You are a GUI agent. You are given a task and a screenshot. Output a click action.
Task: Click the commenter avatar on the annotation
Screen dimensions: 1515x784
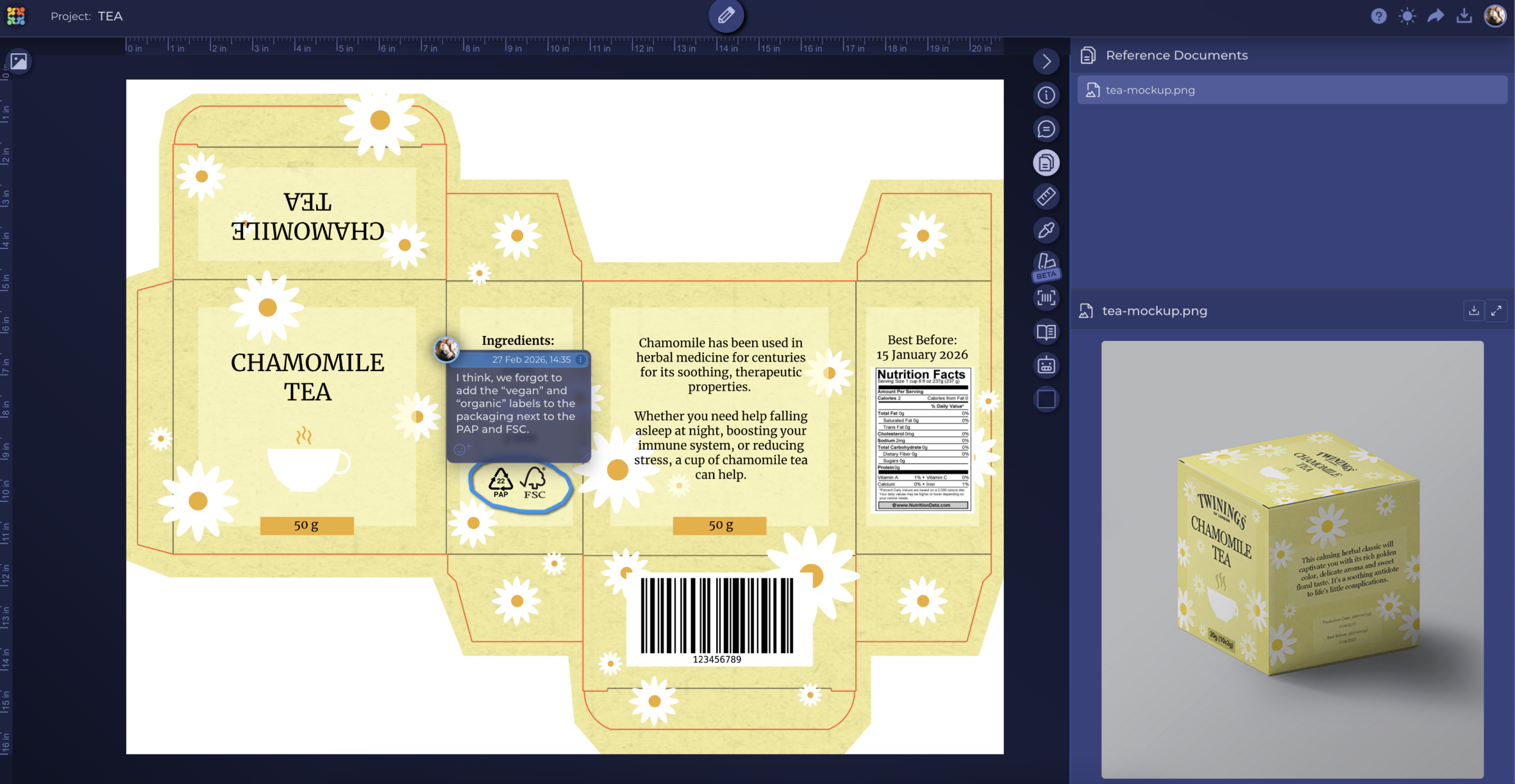tap(446, 349)
